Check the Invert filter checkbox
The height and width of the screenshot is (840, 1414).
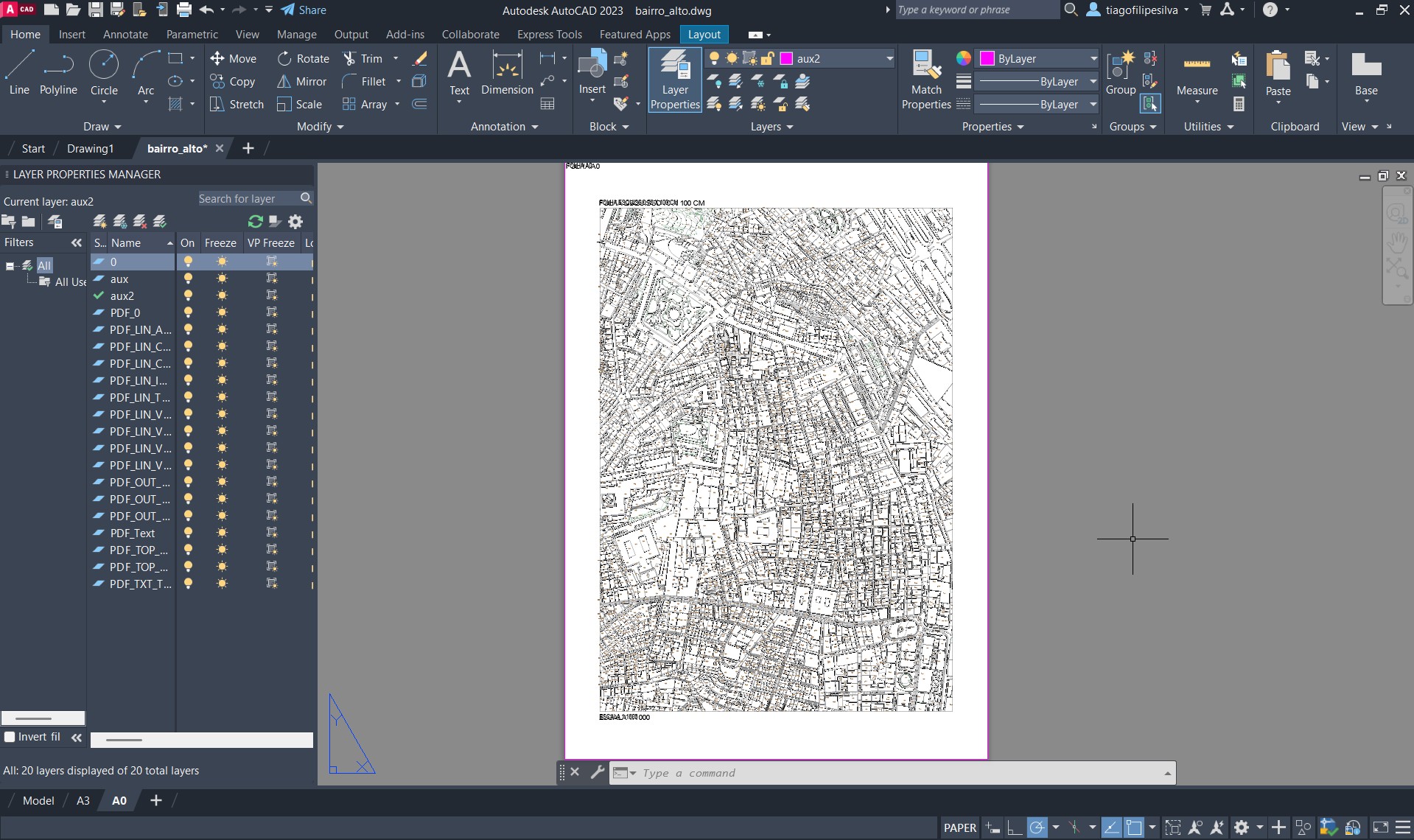pyautogui.click(x=10, y=737)
